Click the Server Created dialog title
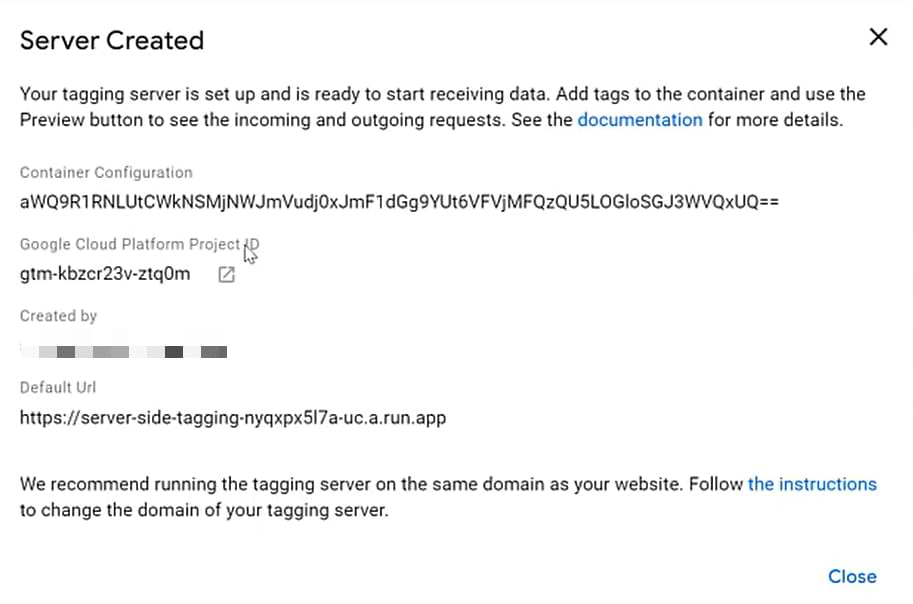913x604 pixels. click(x=111, y=41)
